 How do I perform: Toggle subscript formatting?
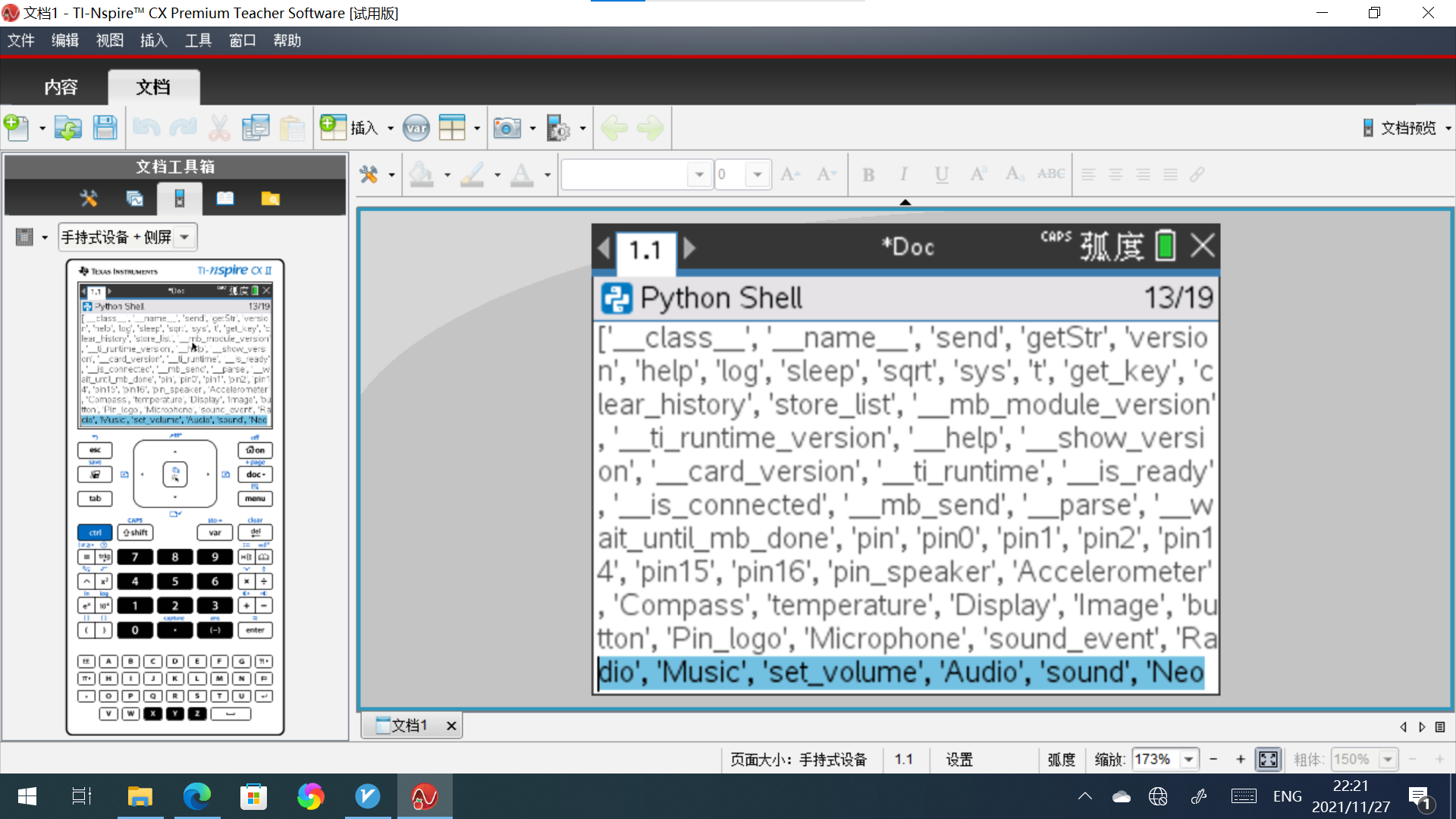(x=1015, y=174)
